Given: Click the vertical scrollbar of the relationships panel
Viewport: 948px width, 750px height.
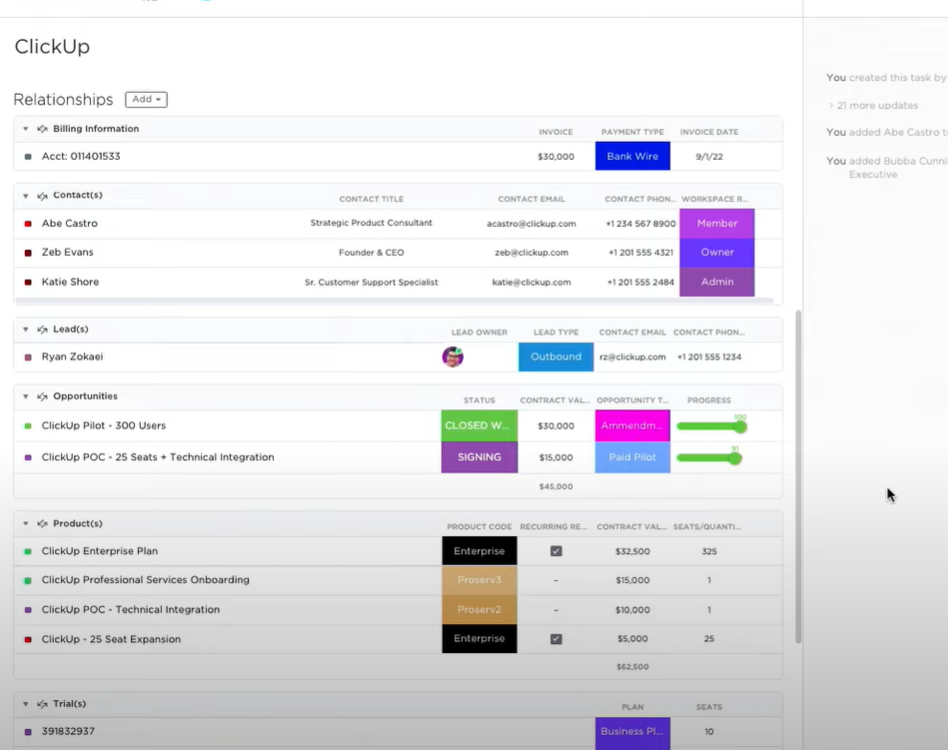Looking at the screenshot, I should pos(798,477).
